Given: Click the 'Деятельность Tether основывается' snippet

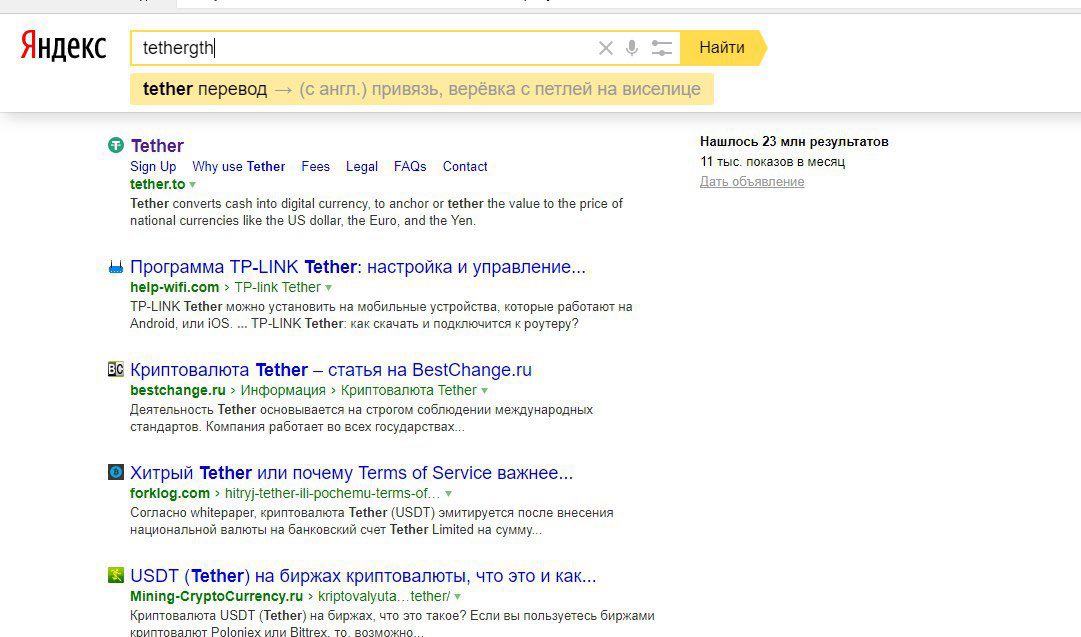Looking at the screenshot, I should click(361, 418).
